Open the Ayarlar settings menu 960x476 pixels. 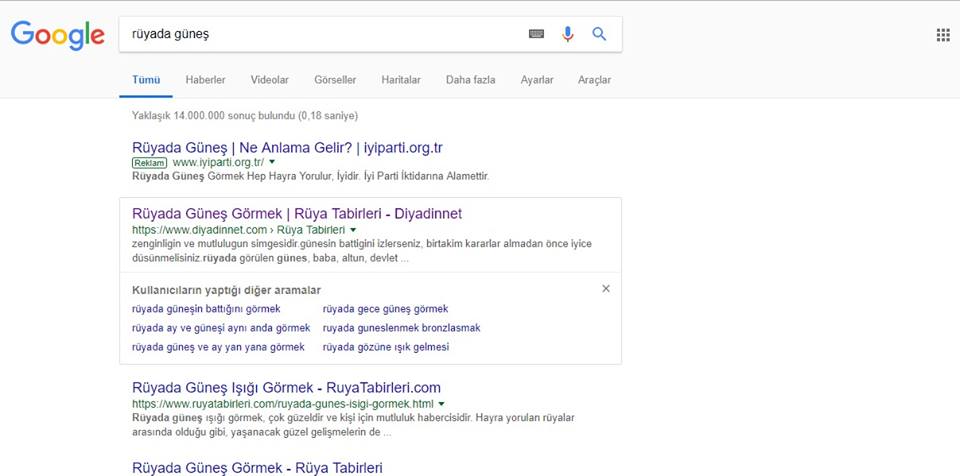click(537, 80)
